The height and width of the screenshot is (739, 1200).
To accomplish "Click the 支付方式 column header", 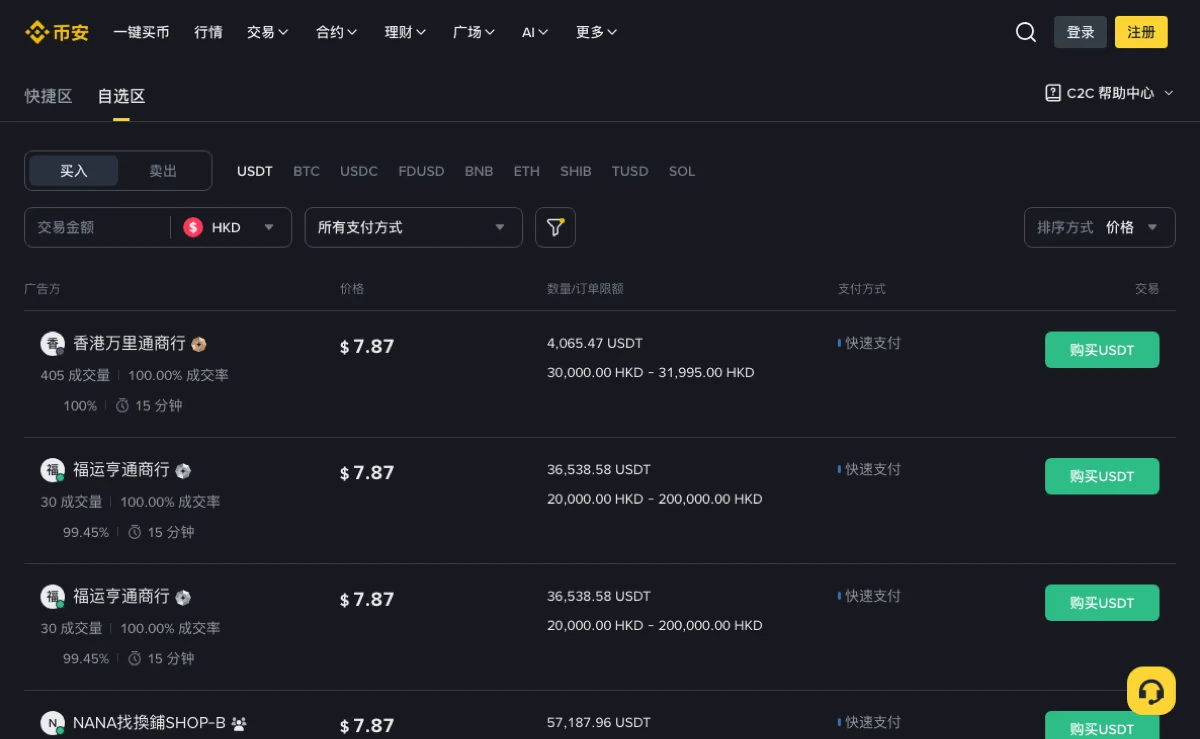I will 862,289.
